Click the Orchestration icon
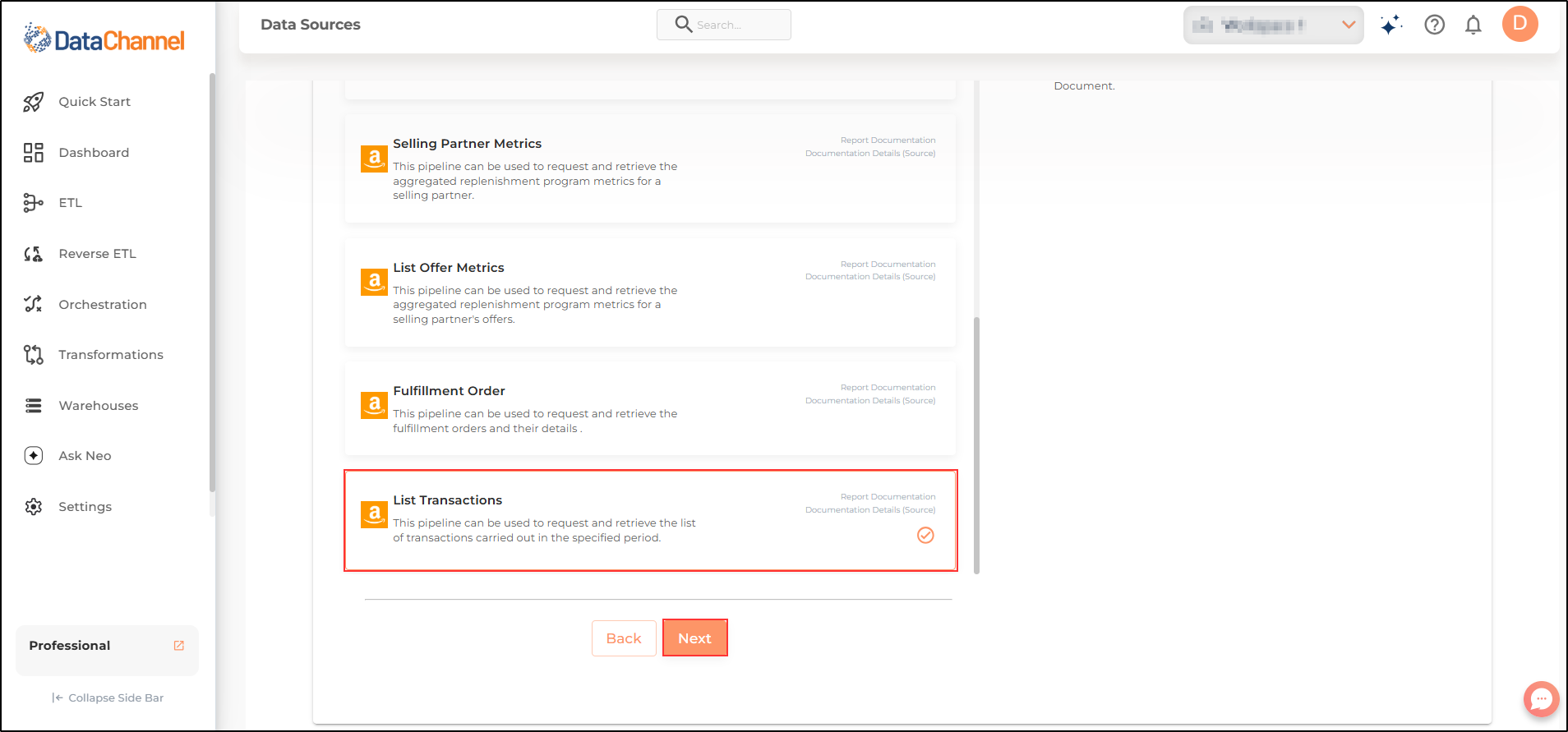The image size is (1568, 732). coord(33,304)
